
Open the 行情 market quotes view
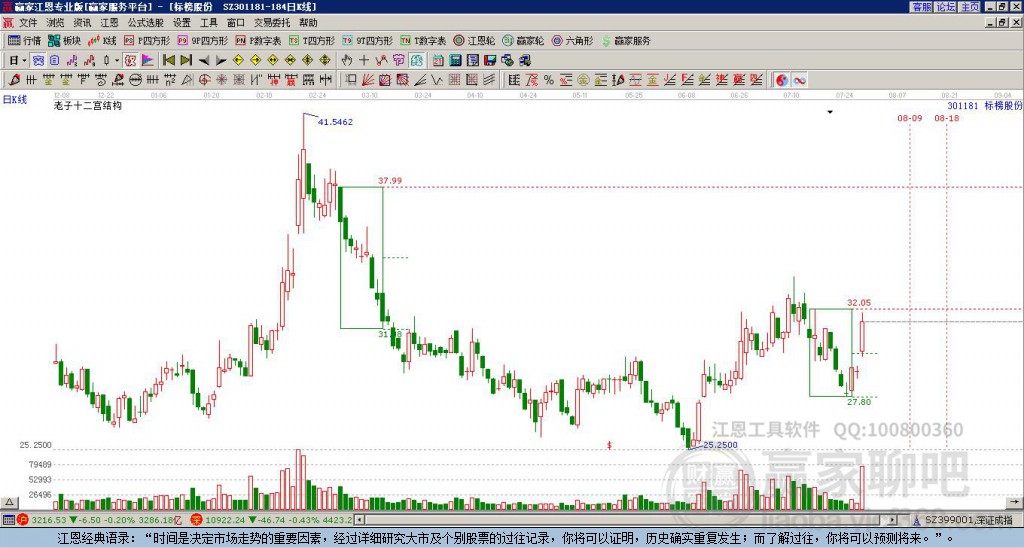point(24,40)
